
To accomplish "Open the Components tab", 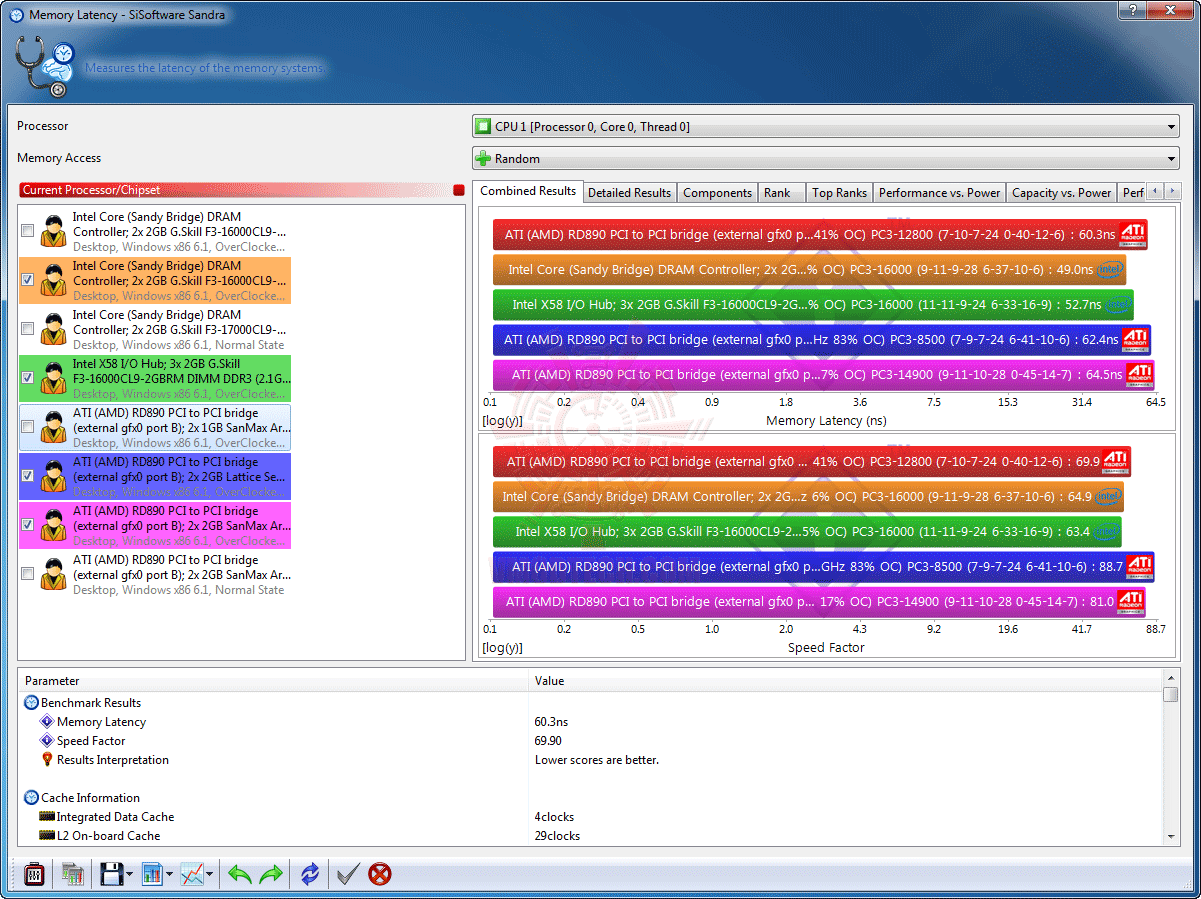I will click(x=717, y=193).
